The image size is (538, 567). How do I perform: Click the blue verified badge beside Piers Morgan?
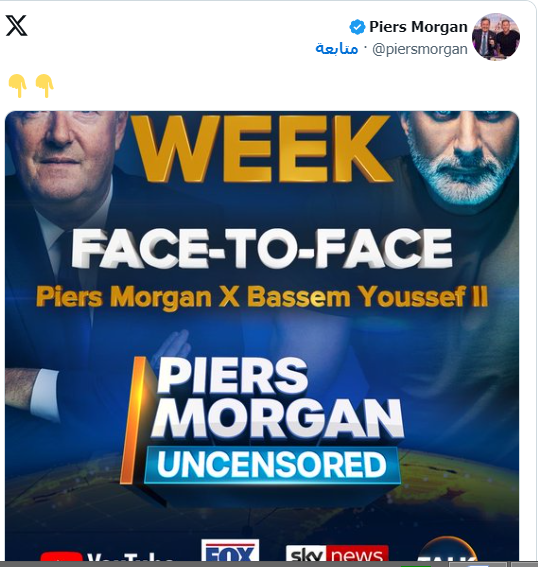coord(357,27)
